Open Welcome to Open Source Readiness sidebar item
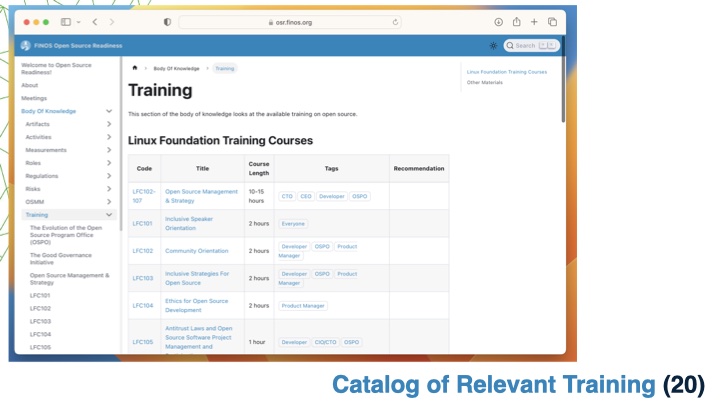Viewport: 720px width, 405px height. tap(56, 68)
